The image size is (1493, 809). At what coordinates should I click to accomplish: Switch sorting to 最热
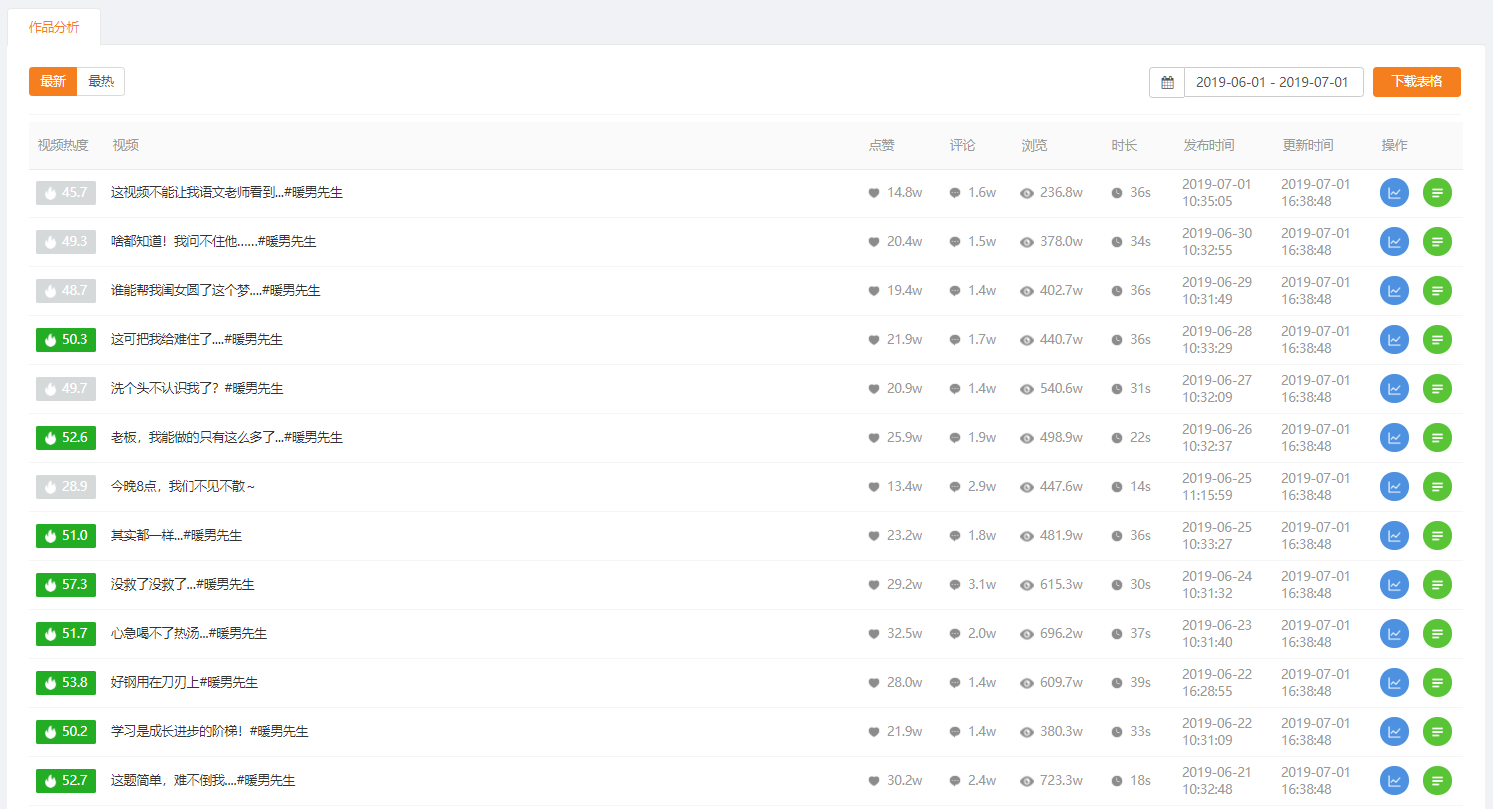101,82
